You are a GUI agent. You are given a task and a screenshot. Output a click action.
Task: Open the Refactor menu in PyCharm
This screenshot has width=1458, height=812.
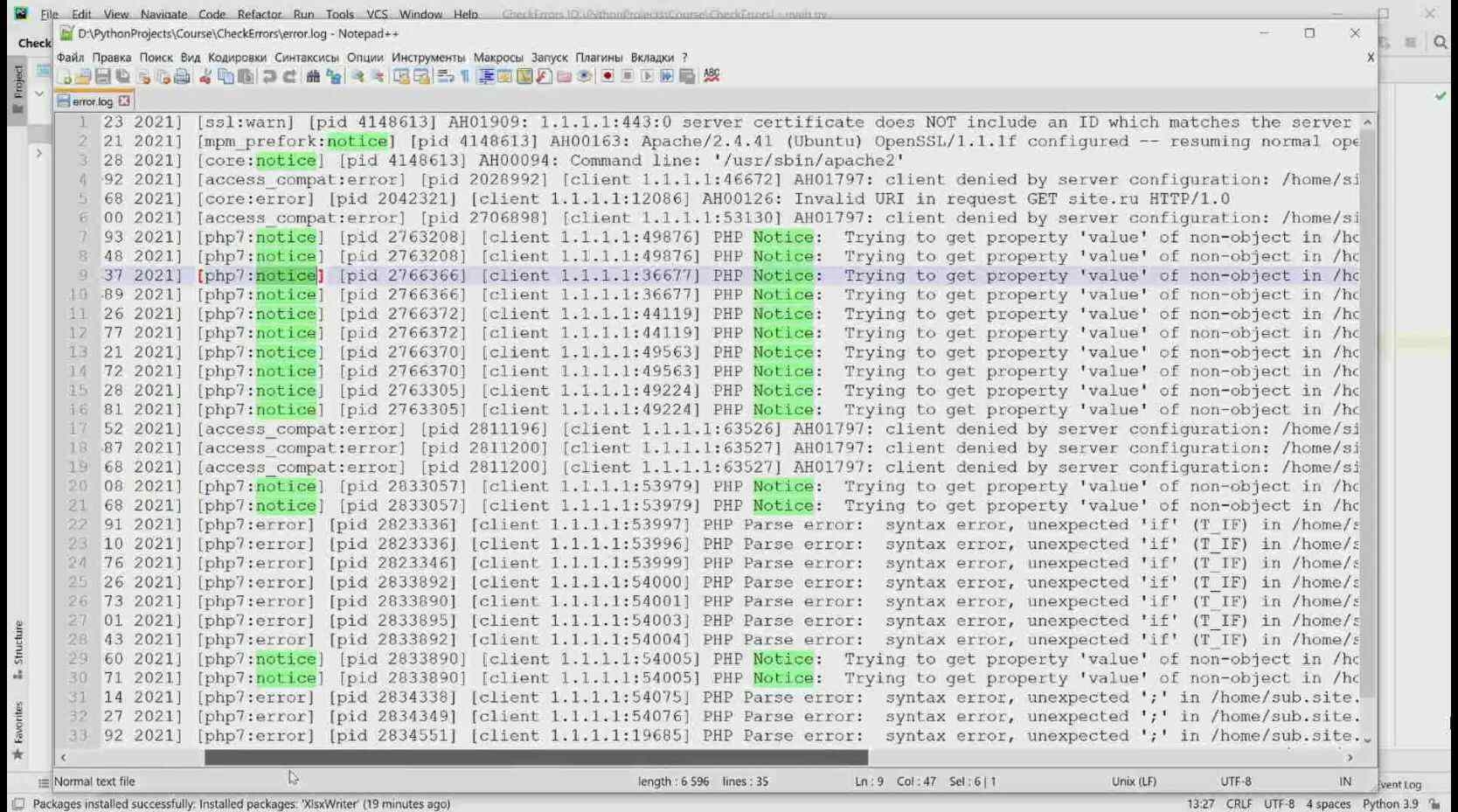259,14
